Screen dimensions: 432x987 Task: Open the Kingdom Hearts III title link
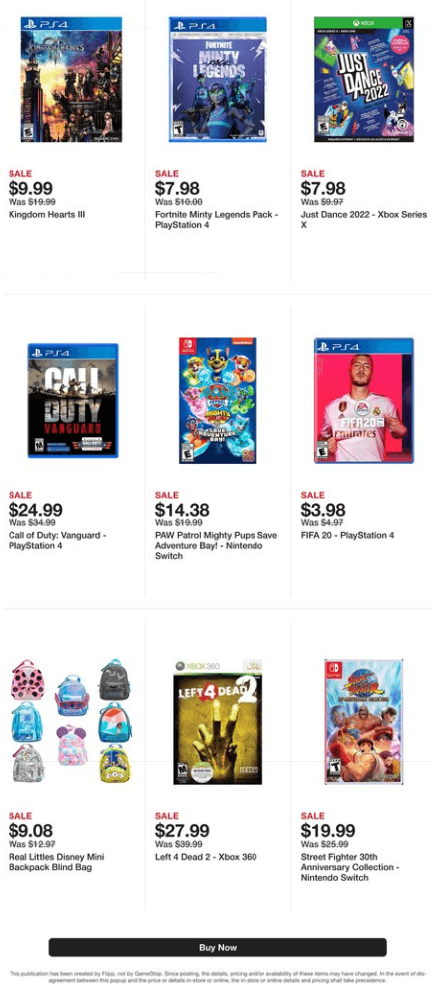tap(47, 215)
